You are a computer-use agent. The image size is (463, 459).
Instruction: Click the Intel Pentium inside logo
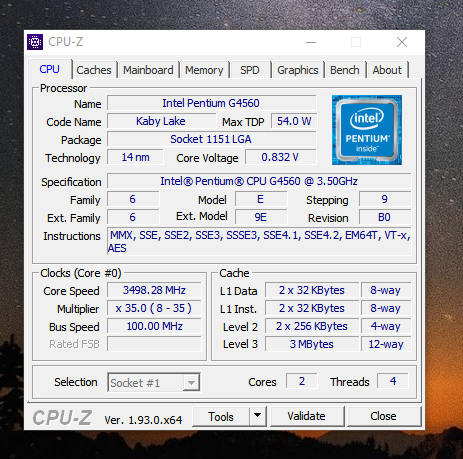pos(367,130)
